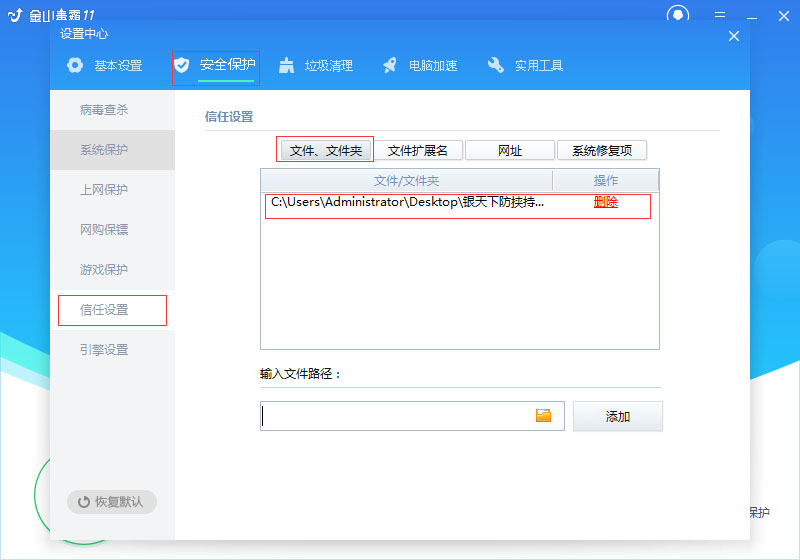Open 病毒查杀 in the sidebar
The image size is (800, 560).
pos(104,110)
